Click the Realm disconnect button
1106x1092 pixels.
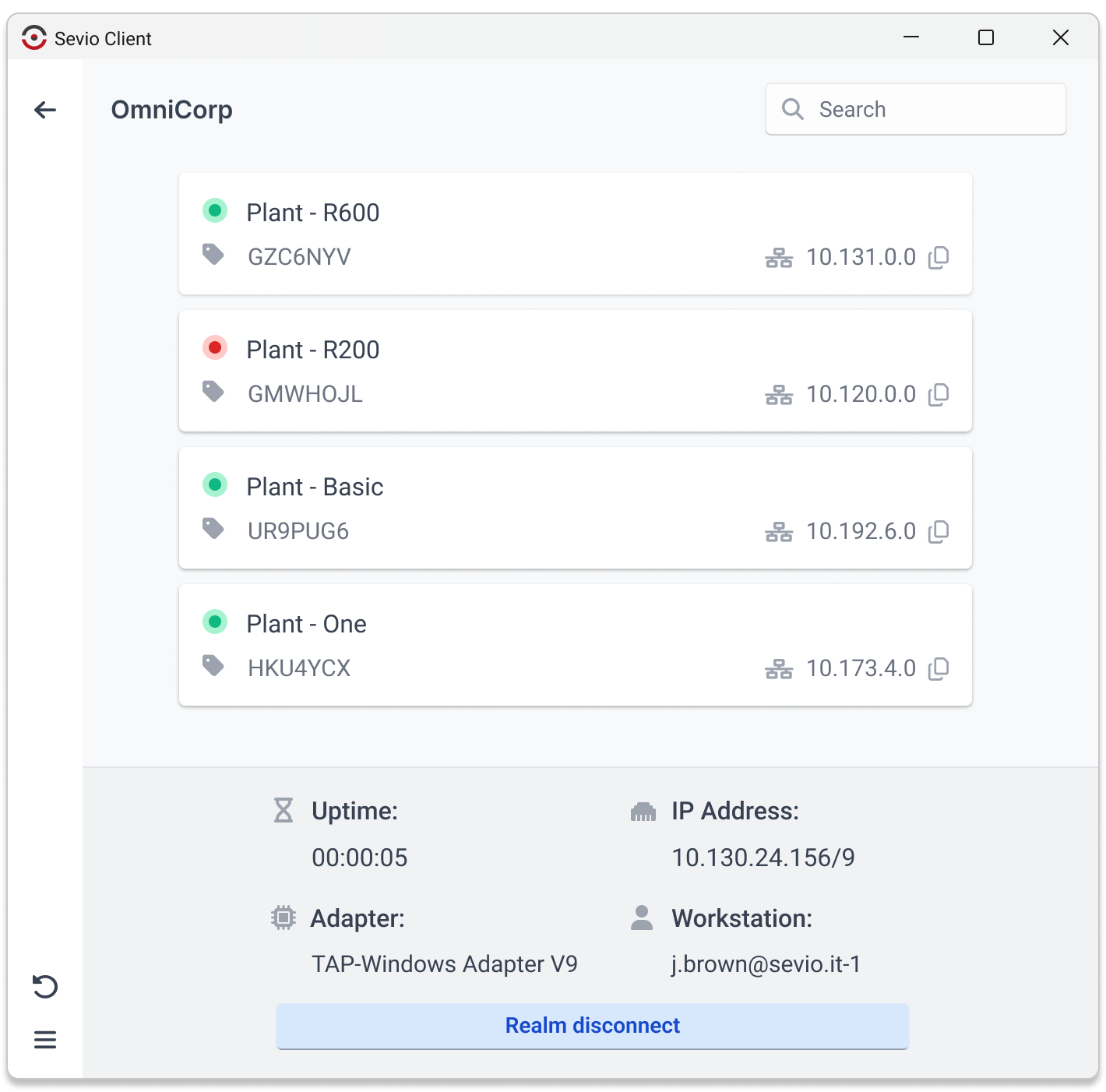coord(593,1026)
